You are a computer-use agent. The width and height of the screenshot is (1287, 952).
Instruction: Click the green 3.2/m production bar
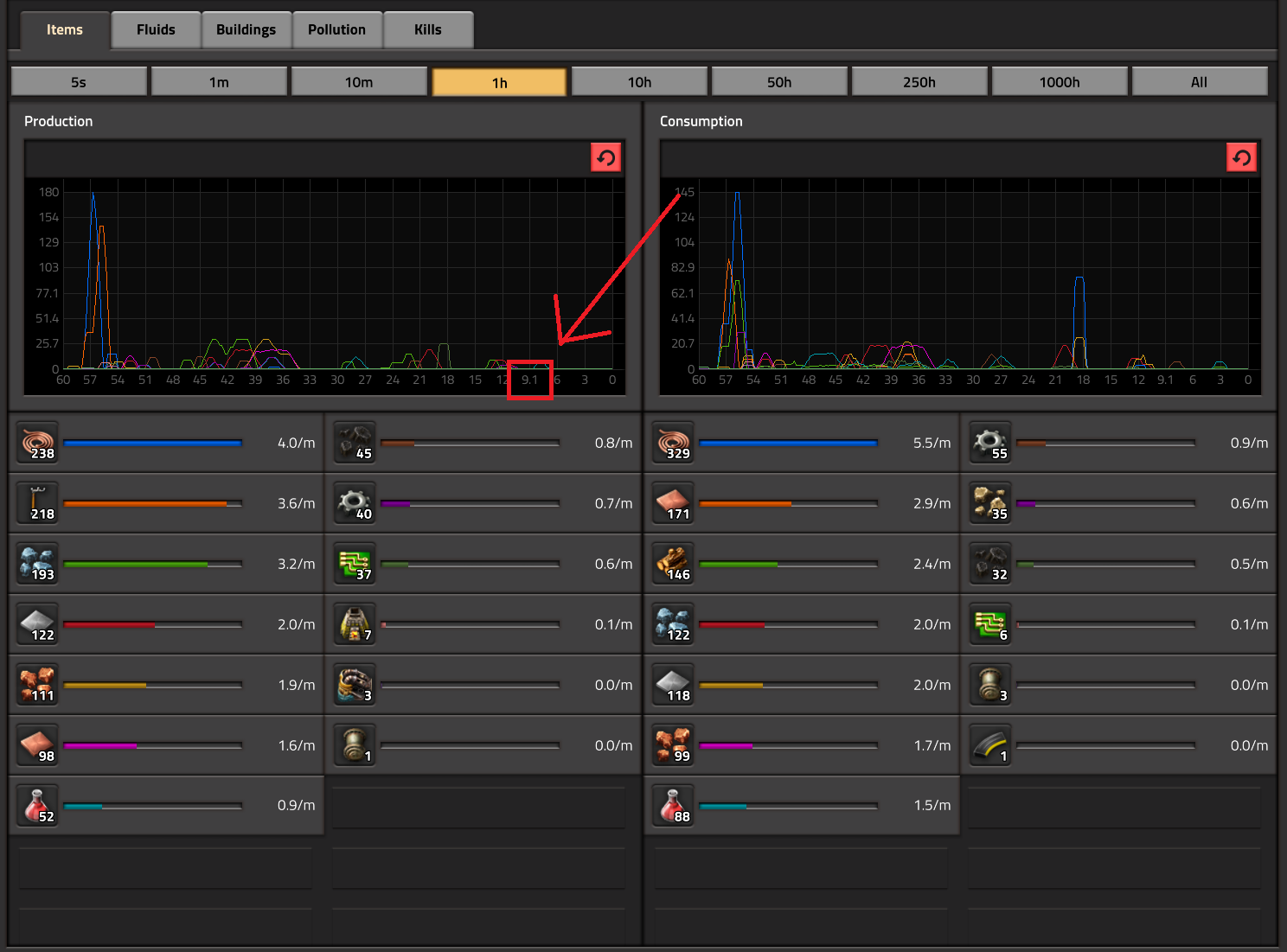[152, 564]
